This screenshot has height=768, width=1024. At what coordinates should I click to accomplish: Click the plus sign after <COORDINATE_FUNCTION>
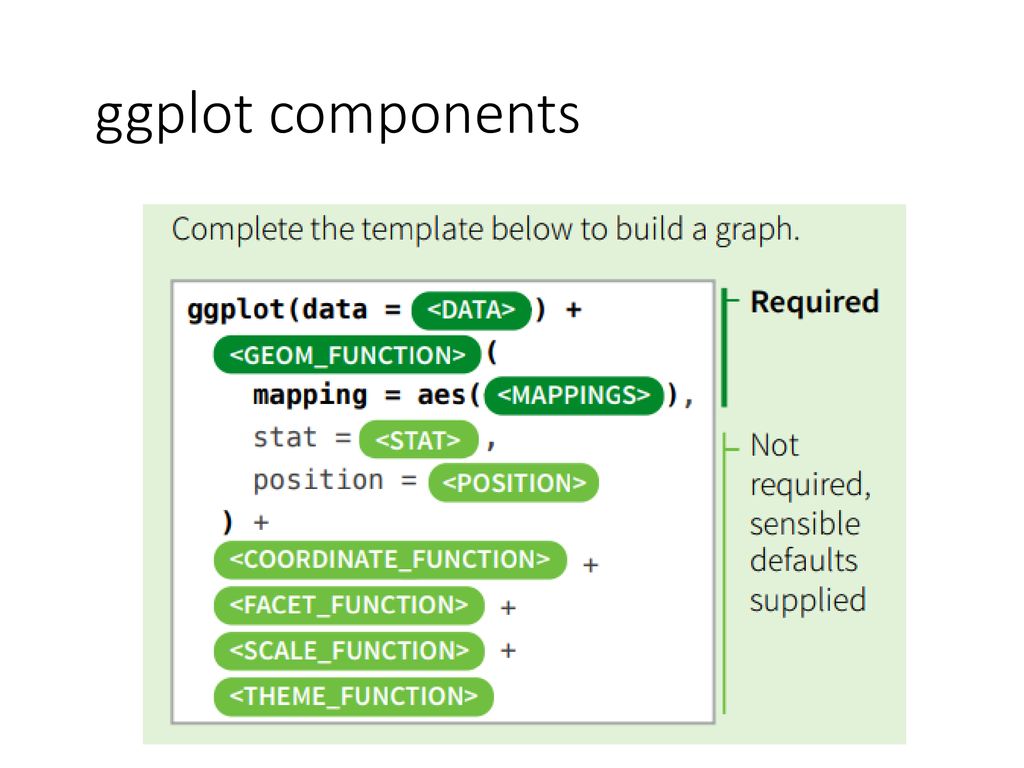click(591, 565)
